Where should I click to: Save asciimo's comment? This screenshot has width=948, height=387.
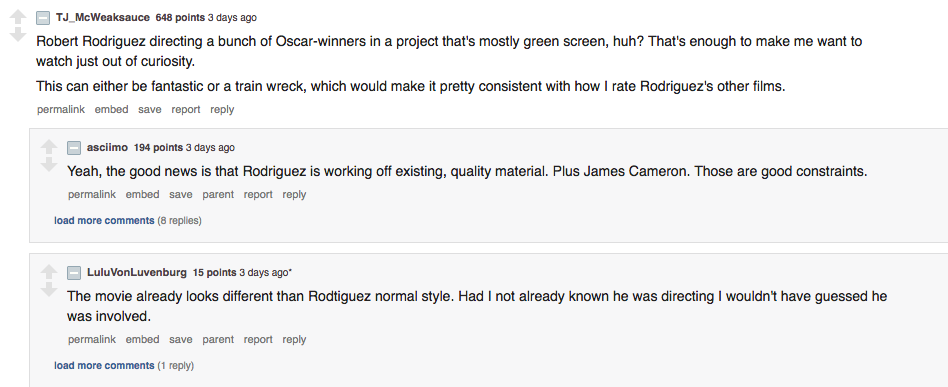[x=181, y=195]
